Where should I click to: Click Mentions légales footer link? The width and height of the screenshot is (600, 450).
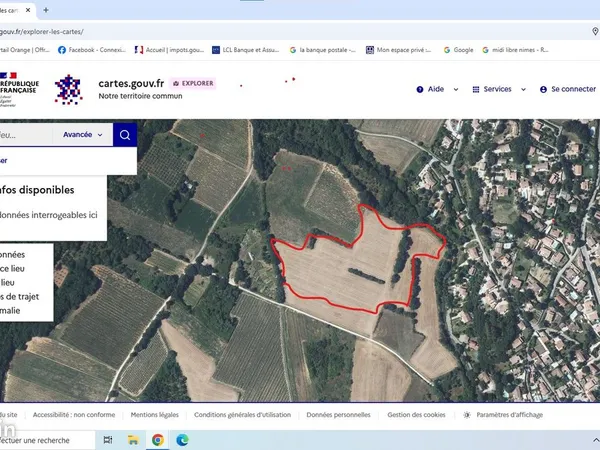(155, 415)
